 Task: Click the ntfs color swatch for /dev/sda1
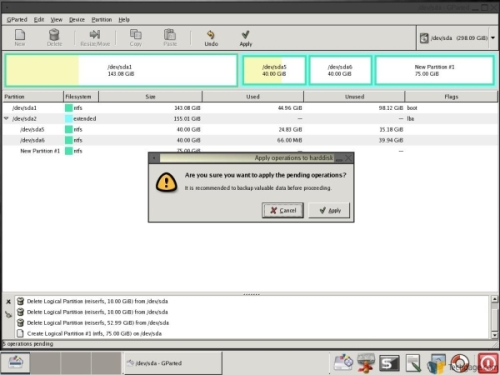69,108
